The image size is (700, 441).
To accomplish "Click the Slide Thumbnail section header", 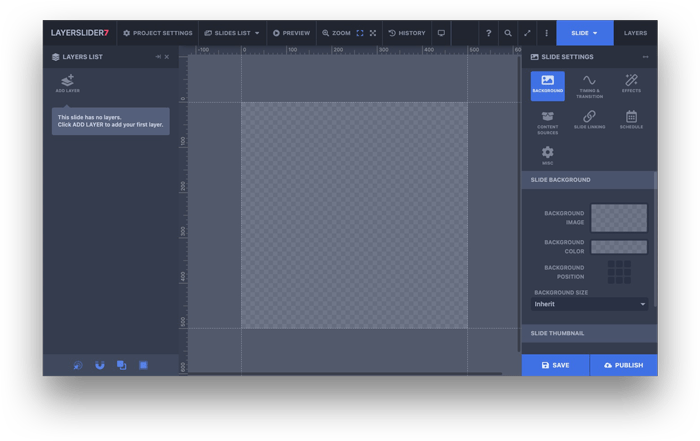I will 589,333.
